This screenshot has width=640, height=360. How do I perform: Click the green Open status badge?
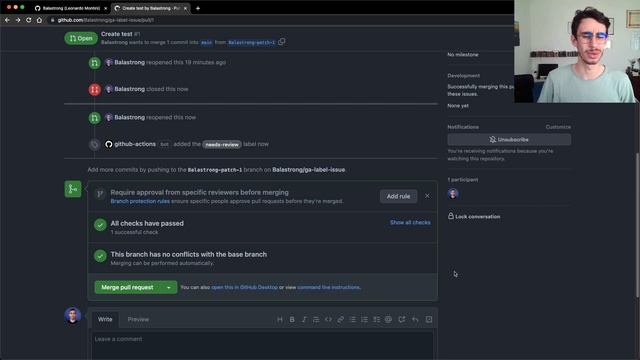tap(81, 38)
